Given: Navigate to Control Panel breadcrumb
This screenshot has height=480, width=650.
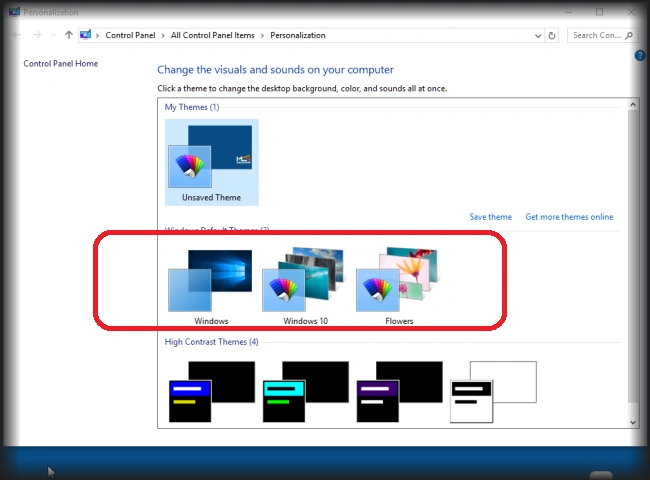Looking at the screenshot, I should [x=130, y=35].
